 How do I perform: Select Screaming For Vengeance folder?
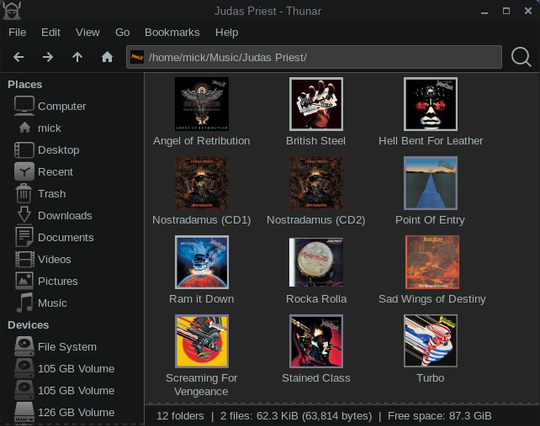click(x=201, y=356)
